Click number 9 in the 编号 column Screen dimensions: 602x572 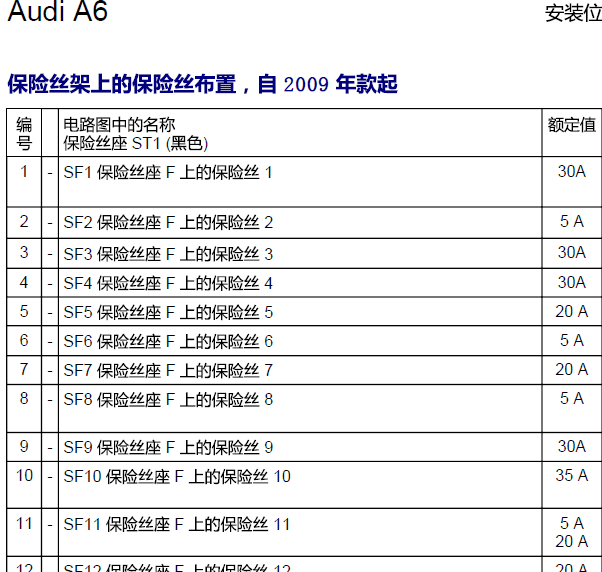[24, 446]
